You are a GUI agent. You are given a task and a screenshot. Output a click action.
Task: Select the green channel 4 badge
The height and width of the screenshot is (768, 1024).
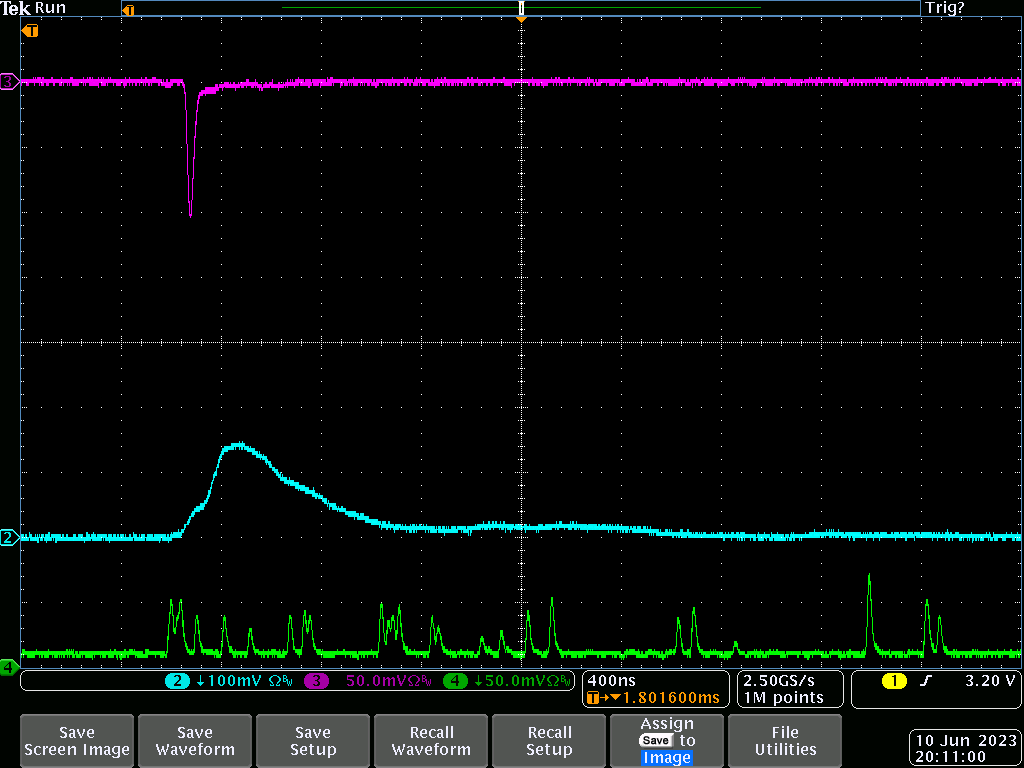[455, 681]
